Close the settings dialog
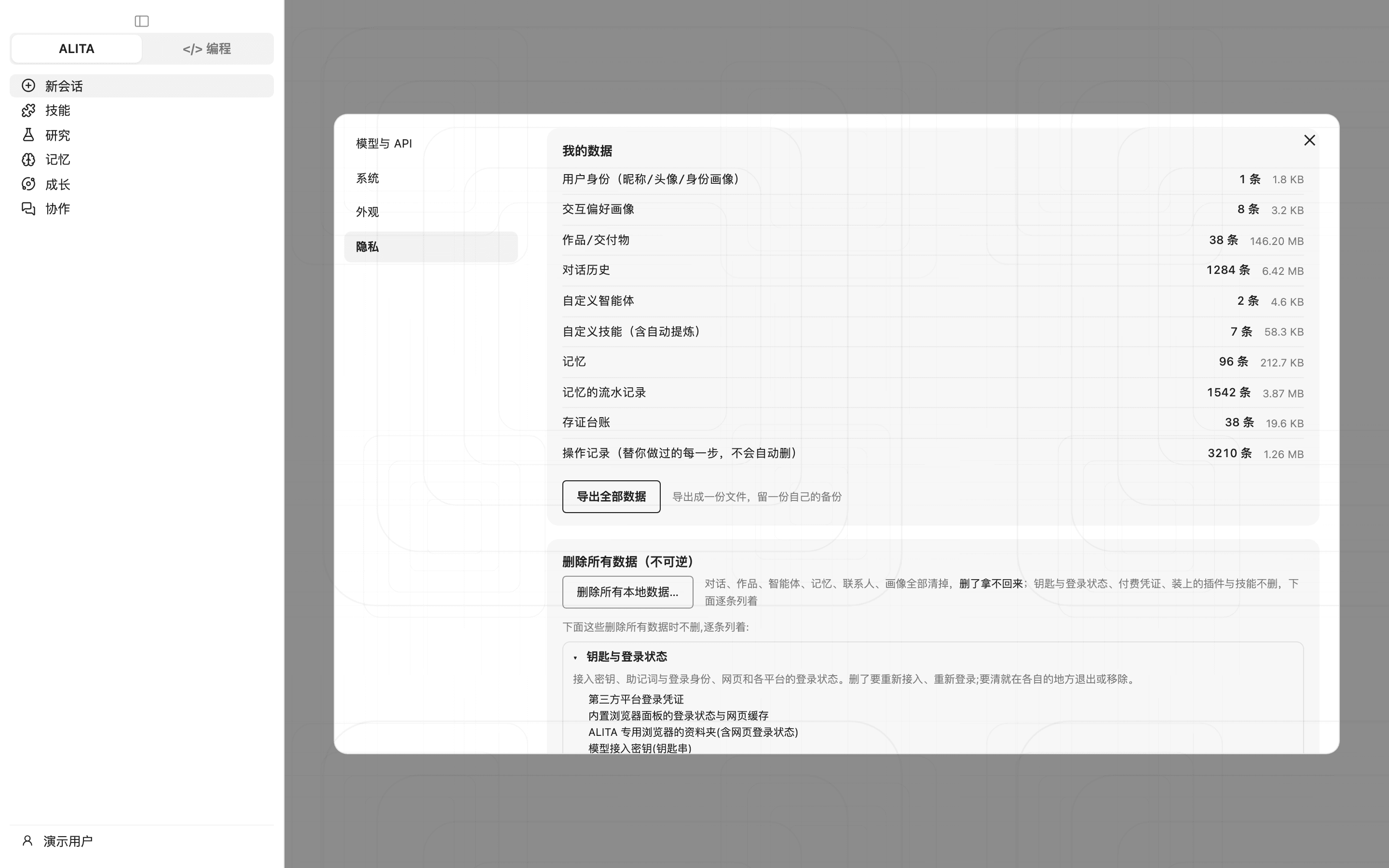1389x868 pixels. 1309,140
